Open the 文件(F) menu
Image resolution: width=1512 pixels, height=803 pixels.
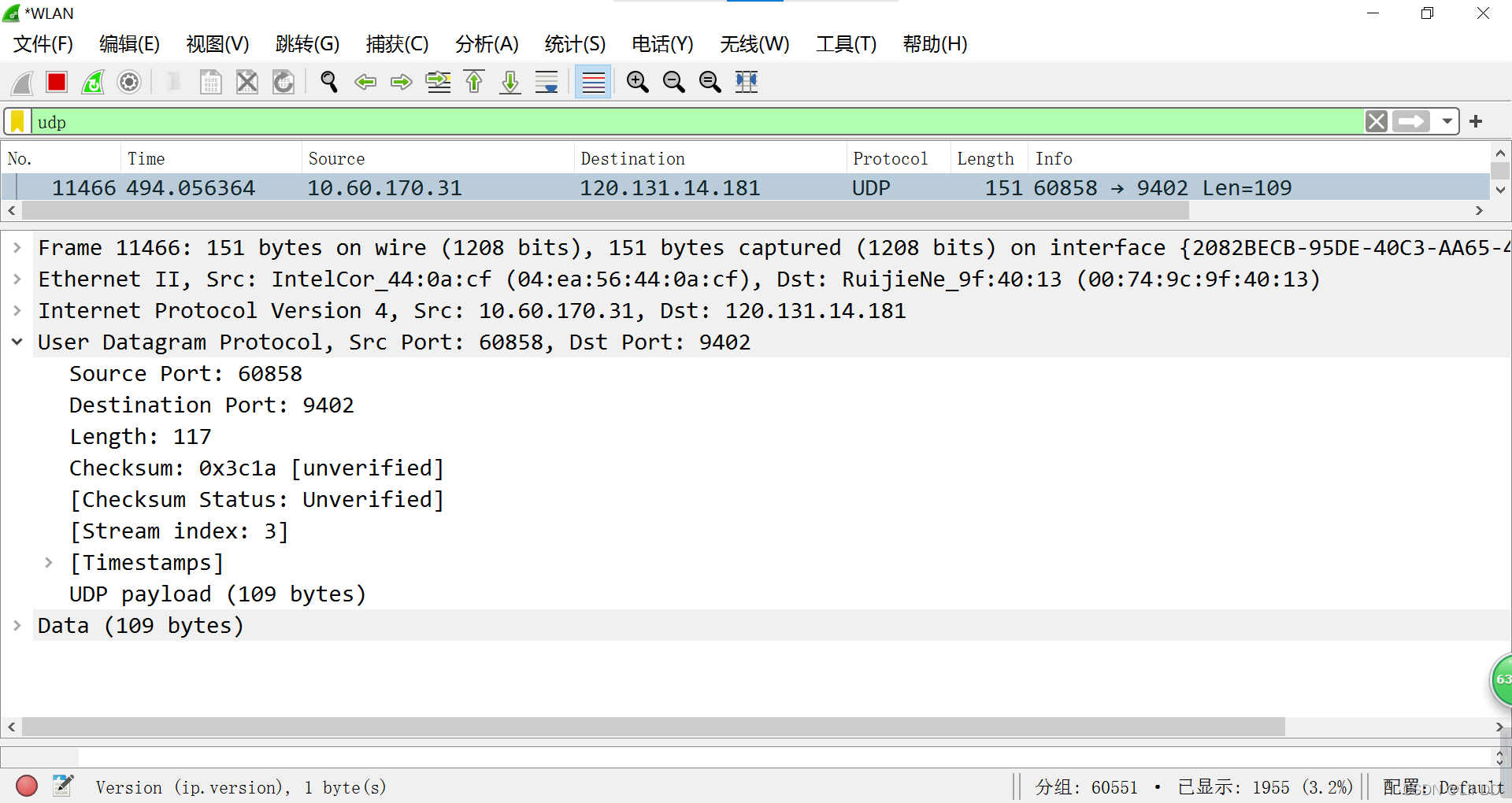tap(43, 44)
